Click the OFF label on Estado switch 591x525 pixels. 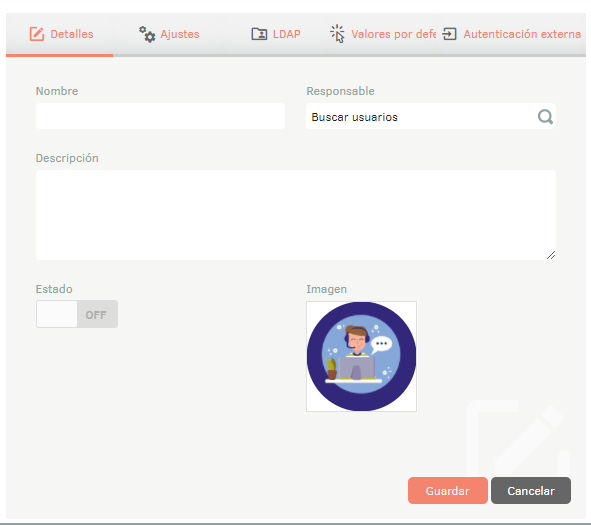96,315
